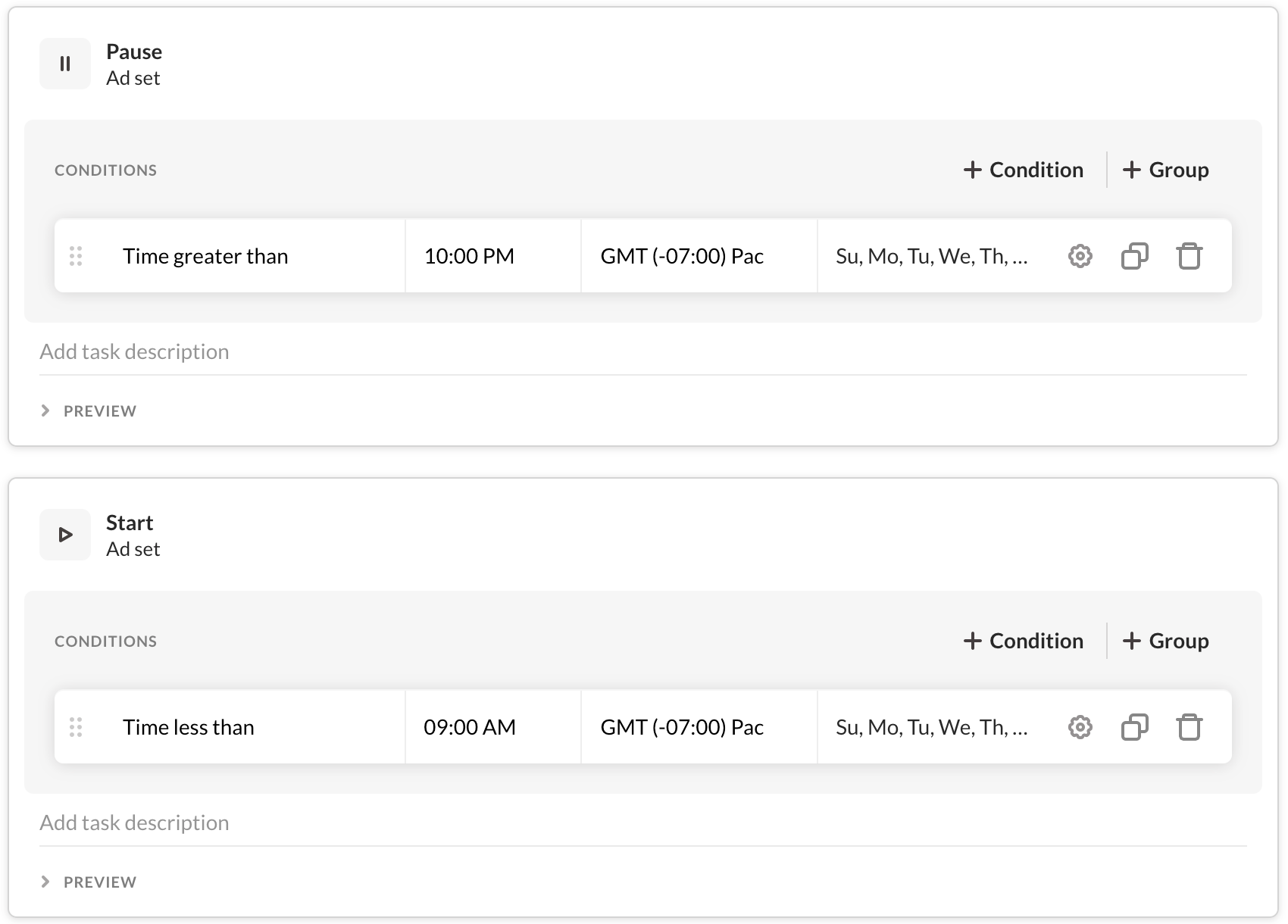Image resolution: width=1288 pixels, height=924 pixels.
Task: Change the 09:00 AM time value
Action: [x=493, y=727]
